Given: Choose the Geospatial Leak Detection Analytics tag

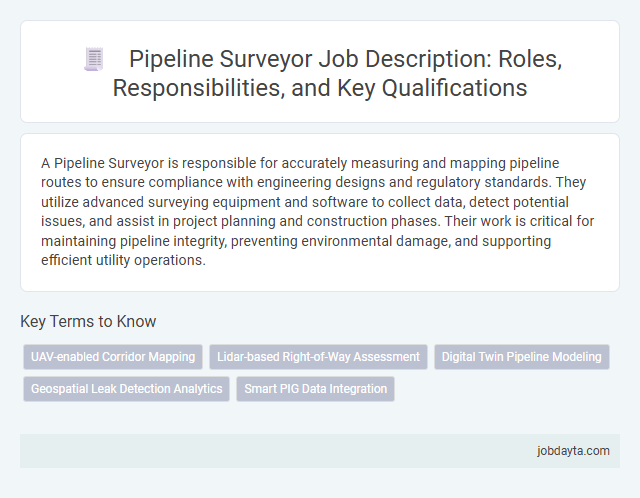Looking at the screenshot, I should pyautogui.click(x=127, y=389).
